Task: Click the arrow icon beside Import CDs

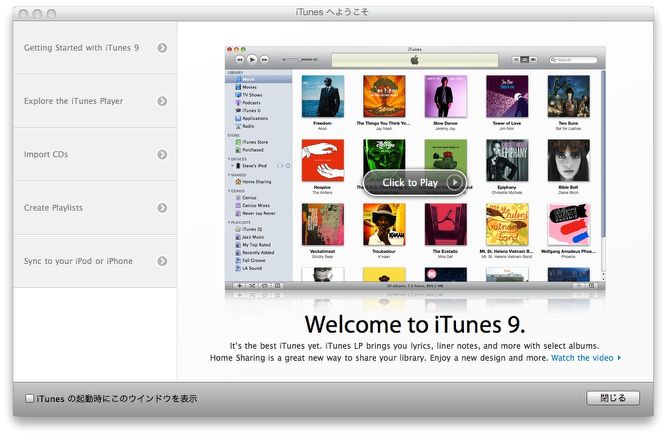Action: point(162,155)
